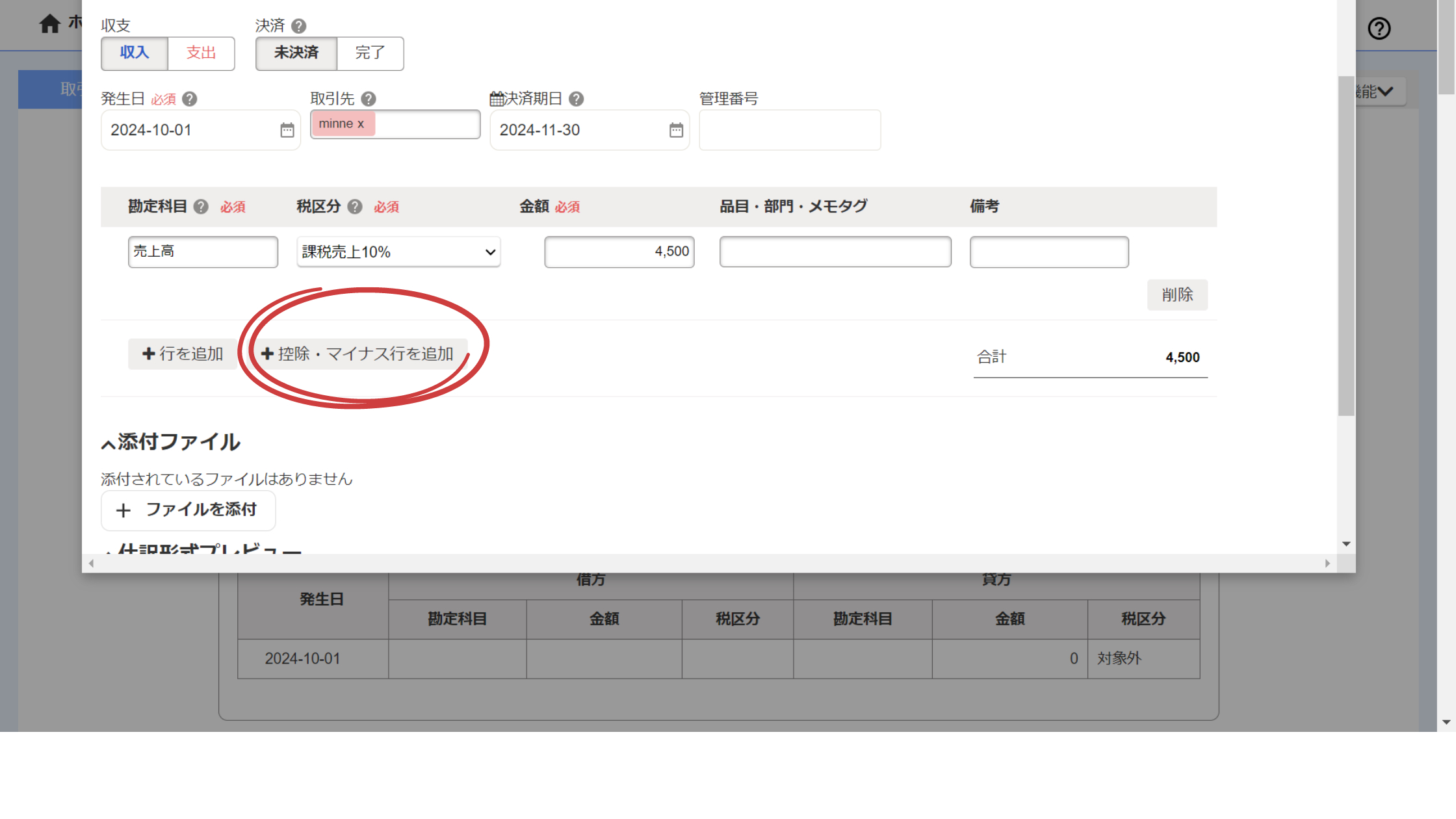1456x819 pixels.
Task: Switch to 支出 expense toggle
Action: (201, 53)
